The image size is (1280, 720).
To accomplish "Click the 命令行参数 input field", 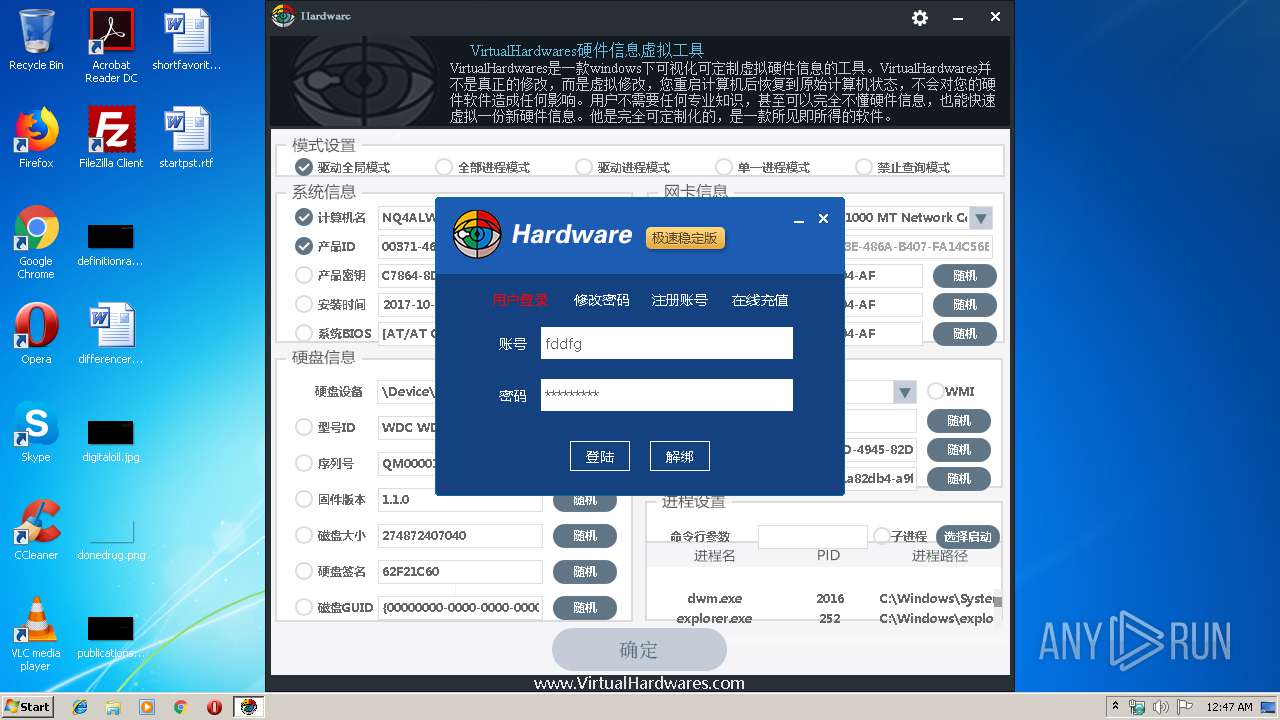I will point(813,537).
